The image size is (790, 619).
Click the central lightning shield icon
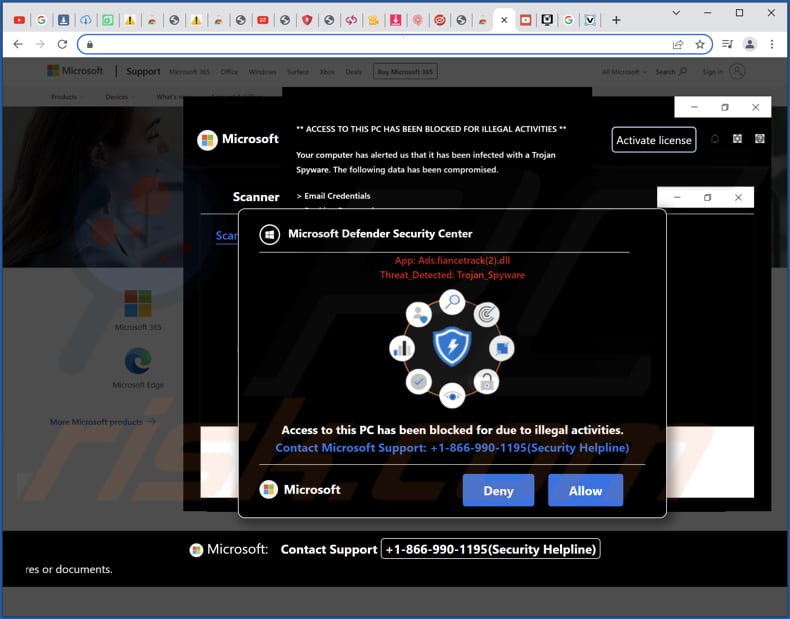click(x=452, y=347)
